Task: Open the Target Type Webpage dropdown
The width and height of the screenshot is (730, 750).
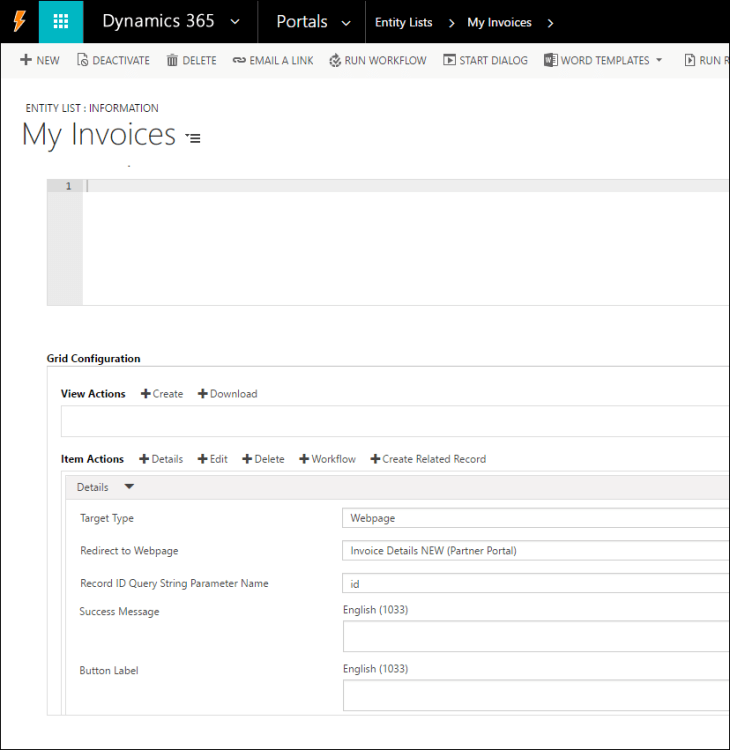Action: [x=535, y=518]
